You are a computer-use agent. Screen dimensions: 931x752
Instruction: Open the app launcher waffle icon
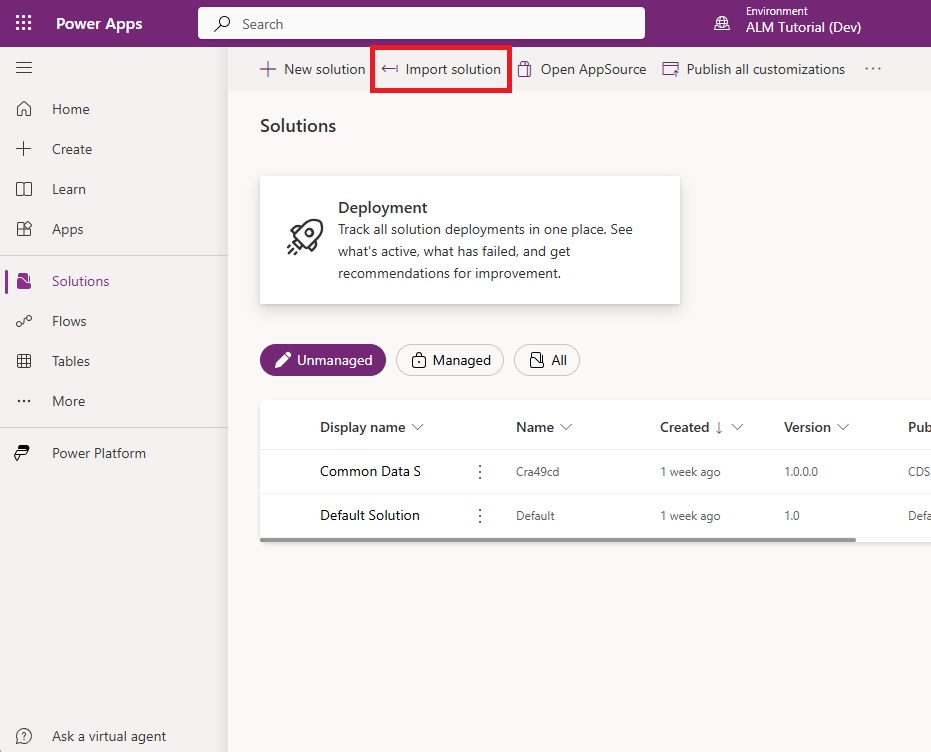(x=24, y=23)
